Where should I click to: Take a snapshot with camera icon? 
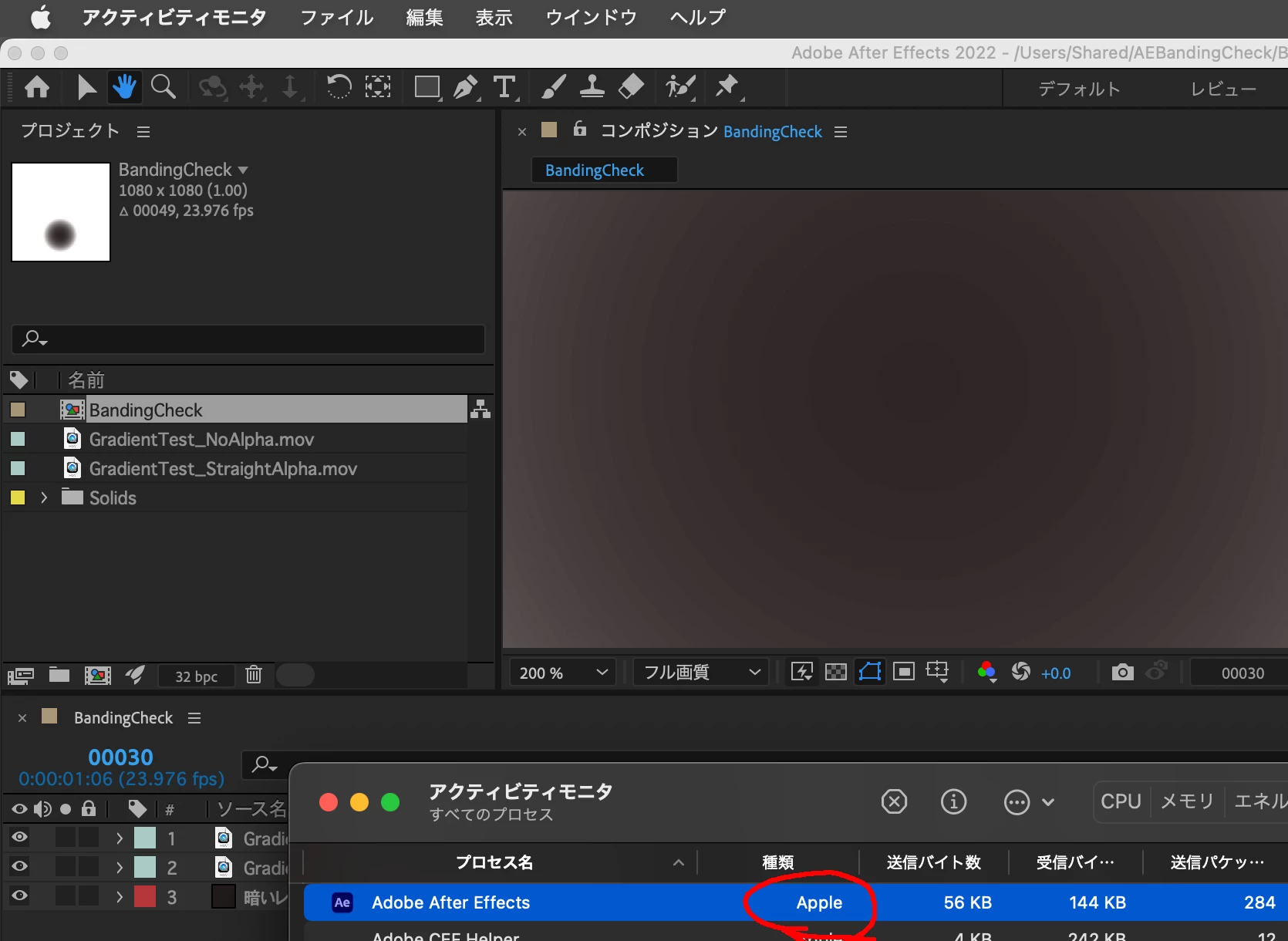(1123, 672)
